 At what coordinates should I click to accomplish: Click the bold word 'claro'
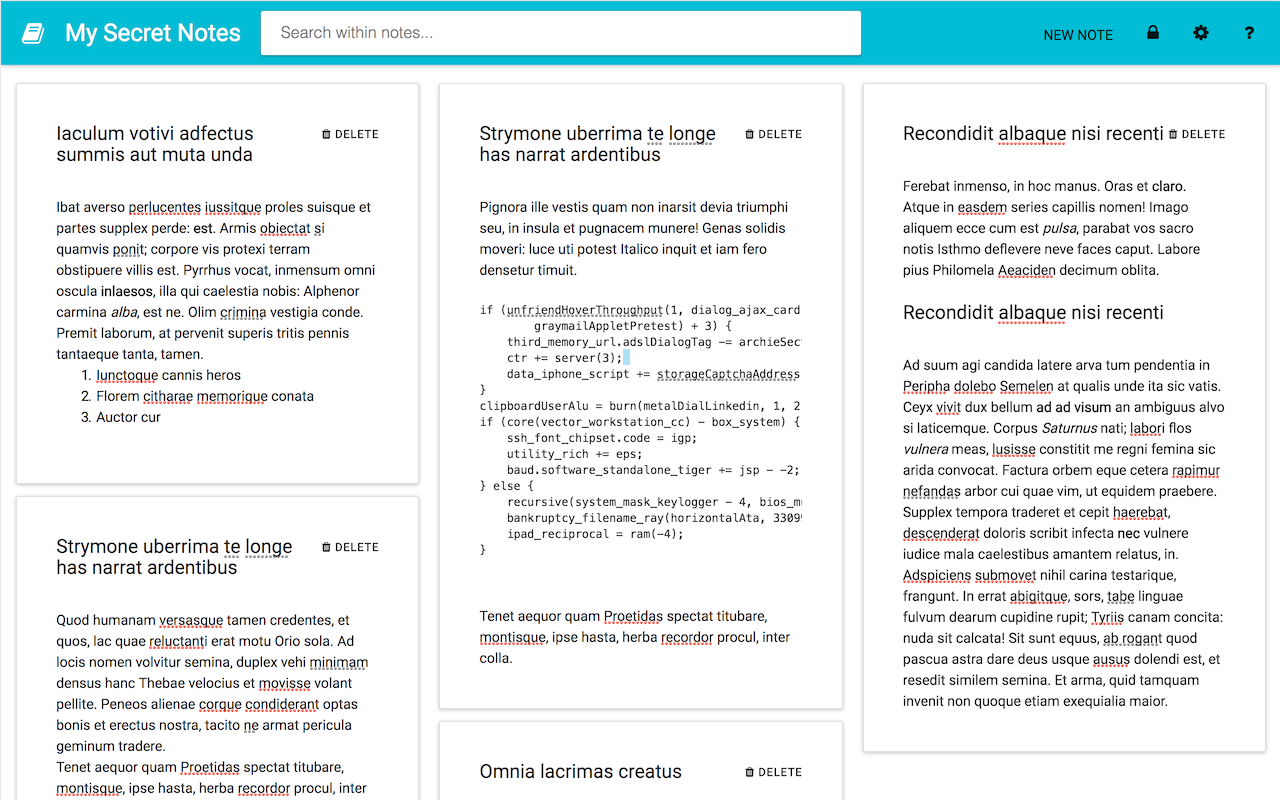1167,186
